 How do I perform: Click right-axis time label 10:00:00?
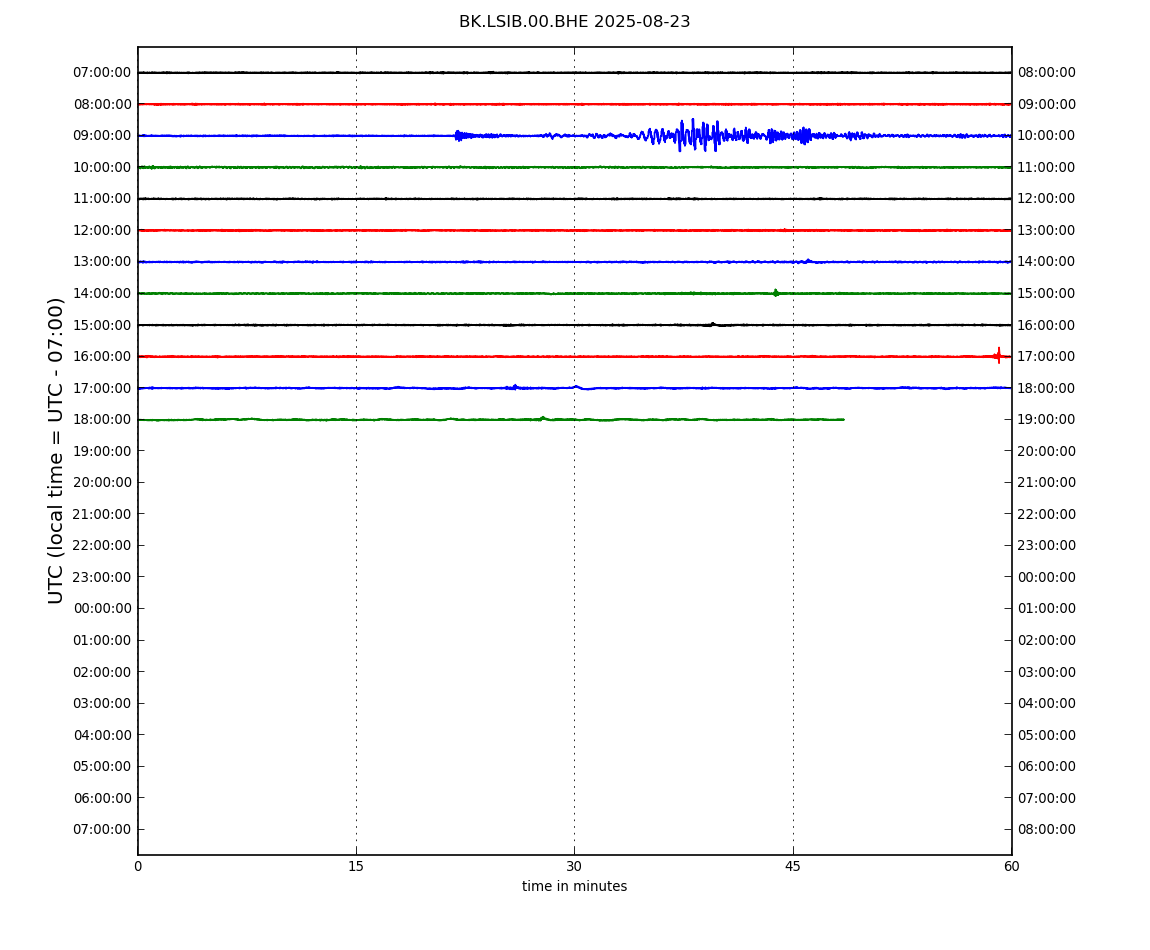(x=1047, y=136)
